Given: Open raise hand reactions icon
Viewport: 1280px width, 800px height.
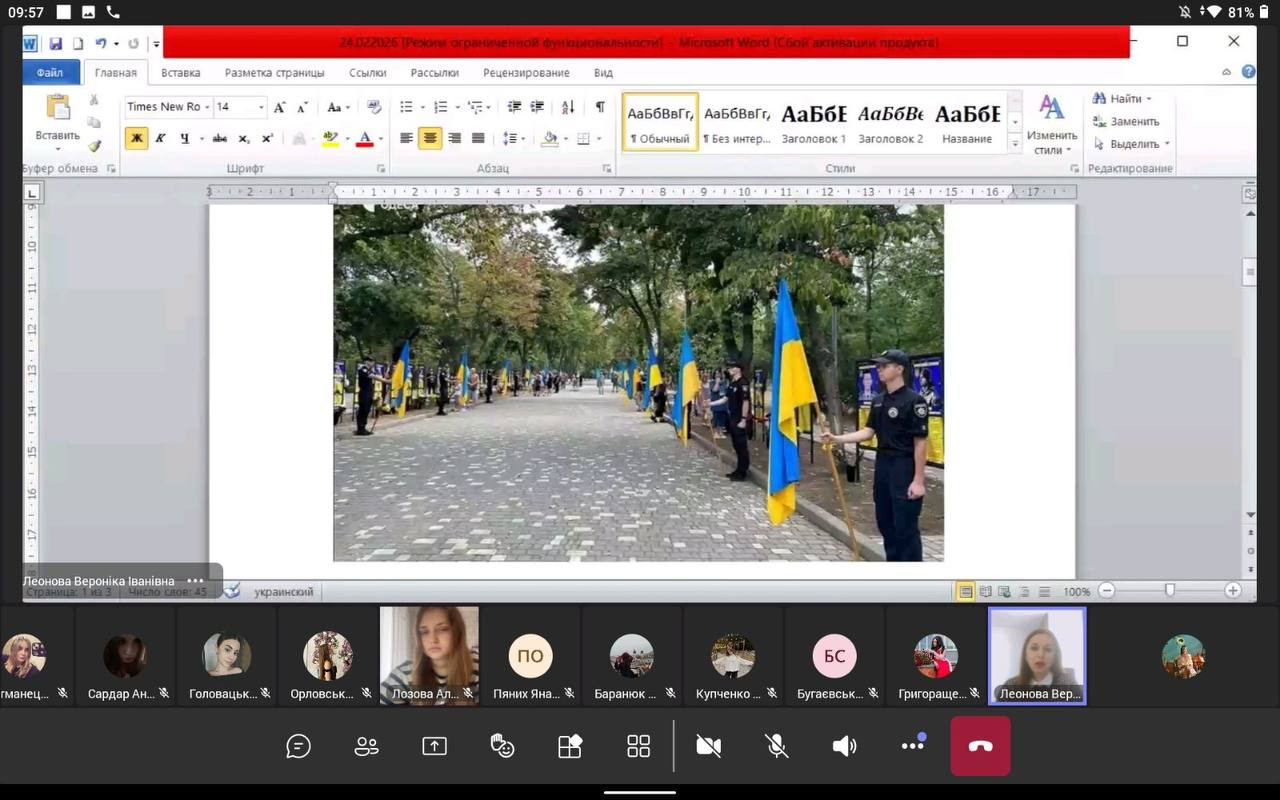Looking at the screenshot, I should click(502, 746).
